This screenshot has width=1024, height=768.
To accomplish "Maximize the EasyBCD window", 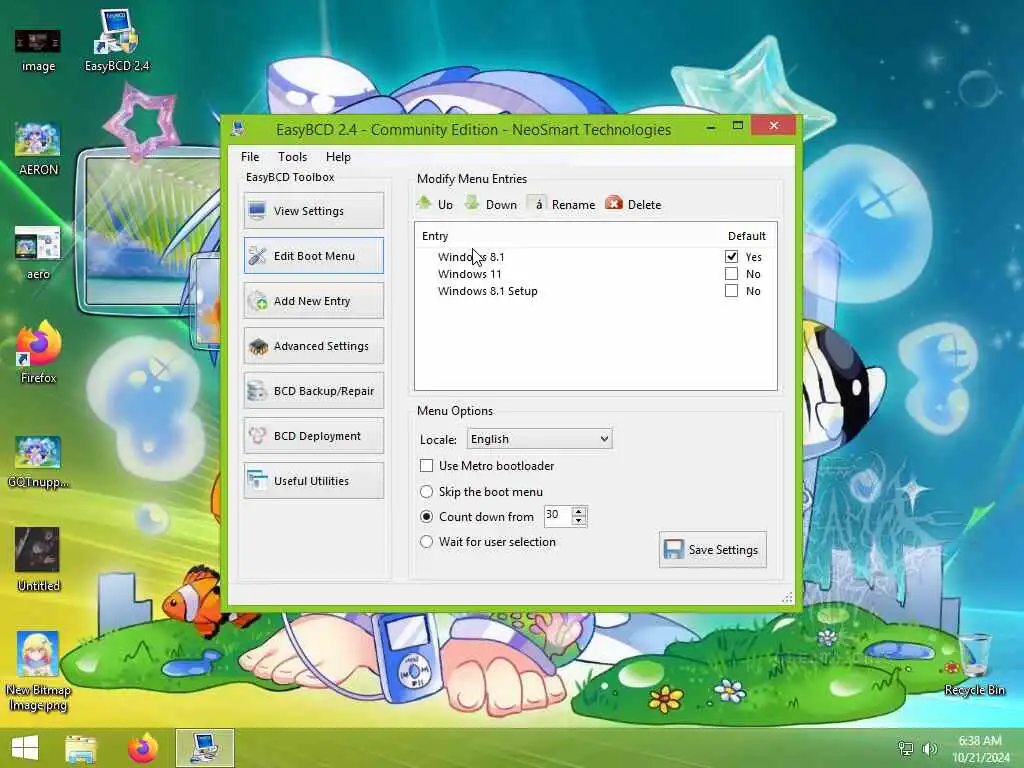I will tap(738, 125).
